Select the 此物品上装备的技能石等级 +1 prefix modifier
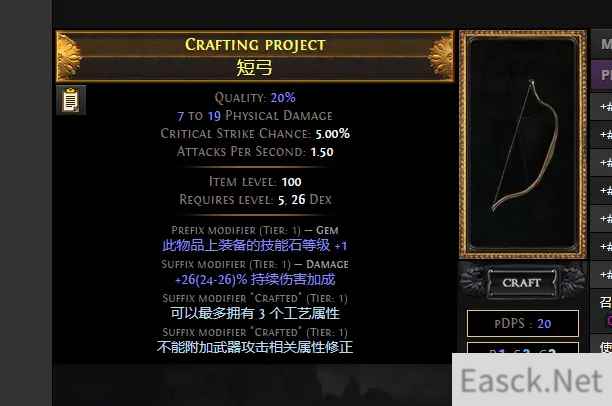612x406 pixels. (254, 246)
